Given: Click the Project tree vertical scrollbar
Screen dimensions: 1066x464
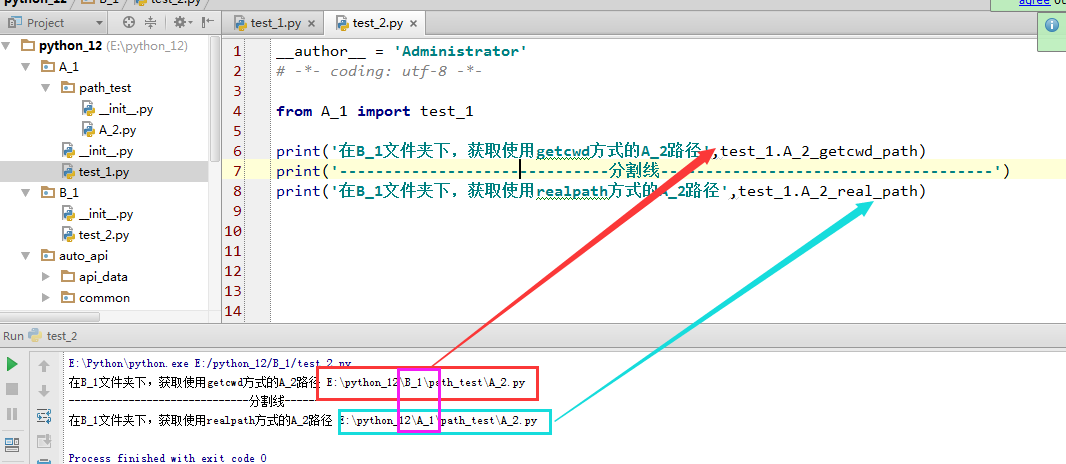Looking at the screenshot, I should point(215,100).
